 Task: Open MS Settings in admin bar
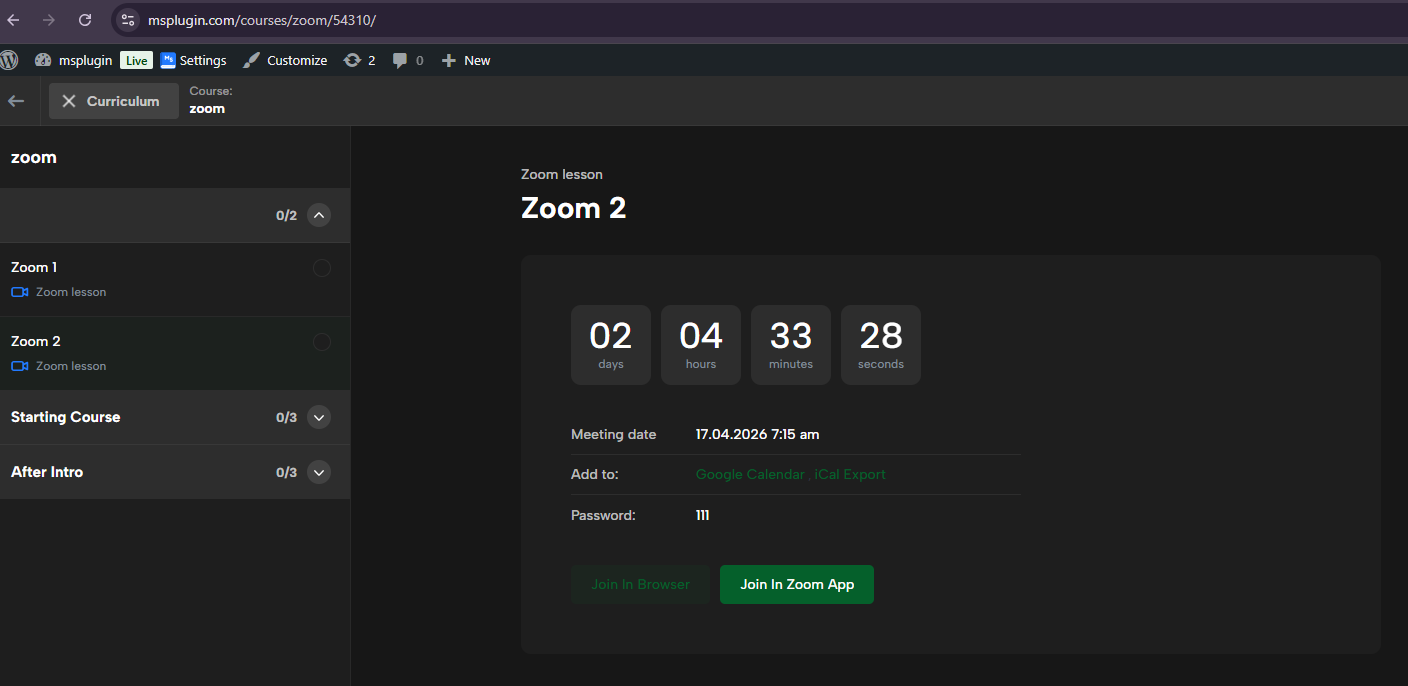193,60
